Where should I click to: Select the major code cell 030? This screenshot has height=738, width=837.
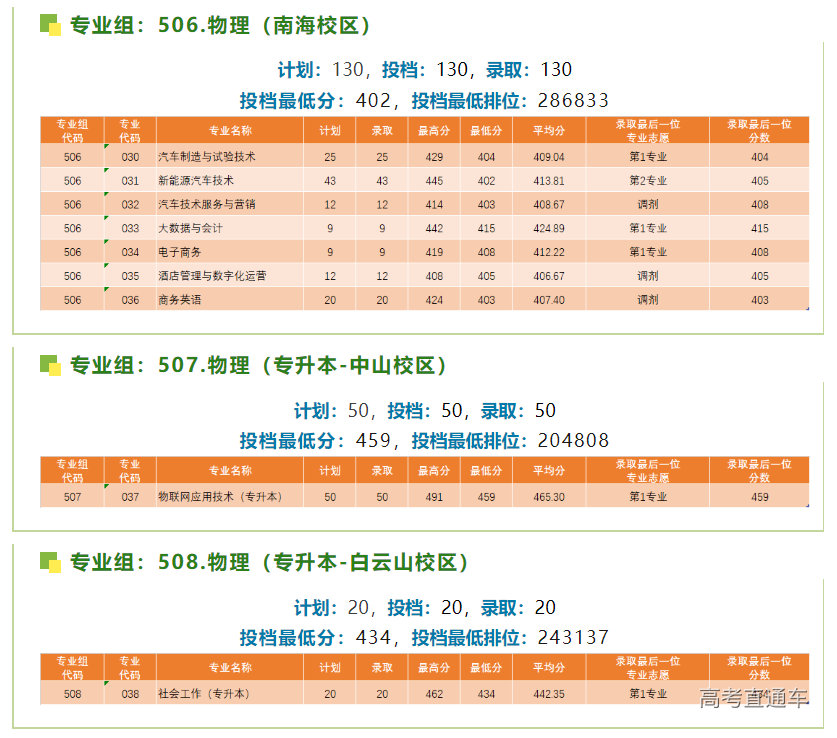tap(130, 157)
